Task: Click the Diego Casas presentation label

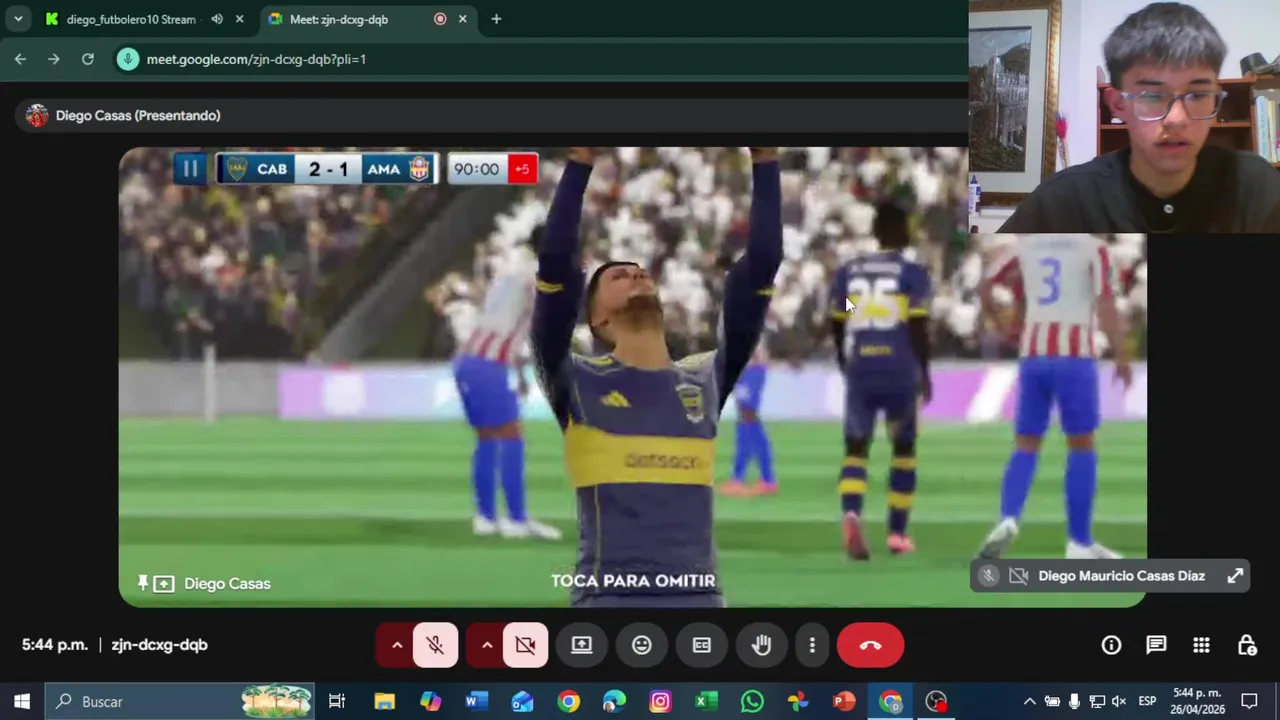Action: 227,583
